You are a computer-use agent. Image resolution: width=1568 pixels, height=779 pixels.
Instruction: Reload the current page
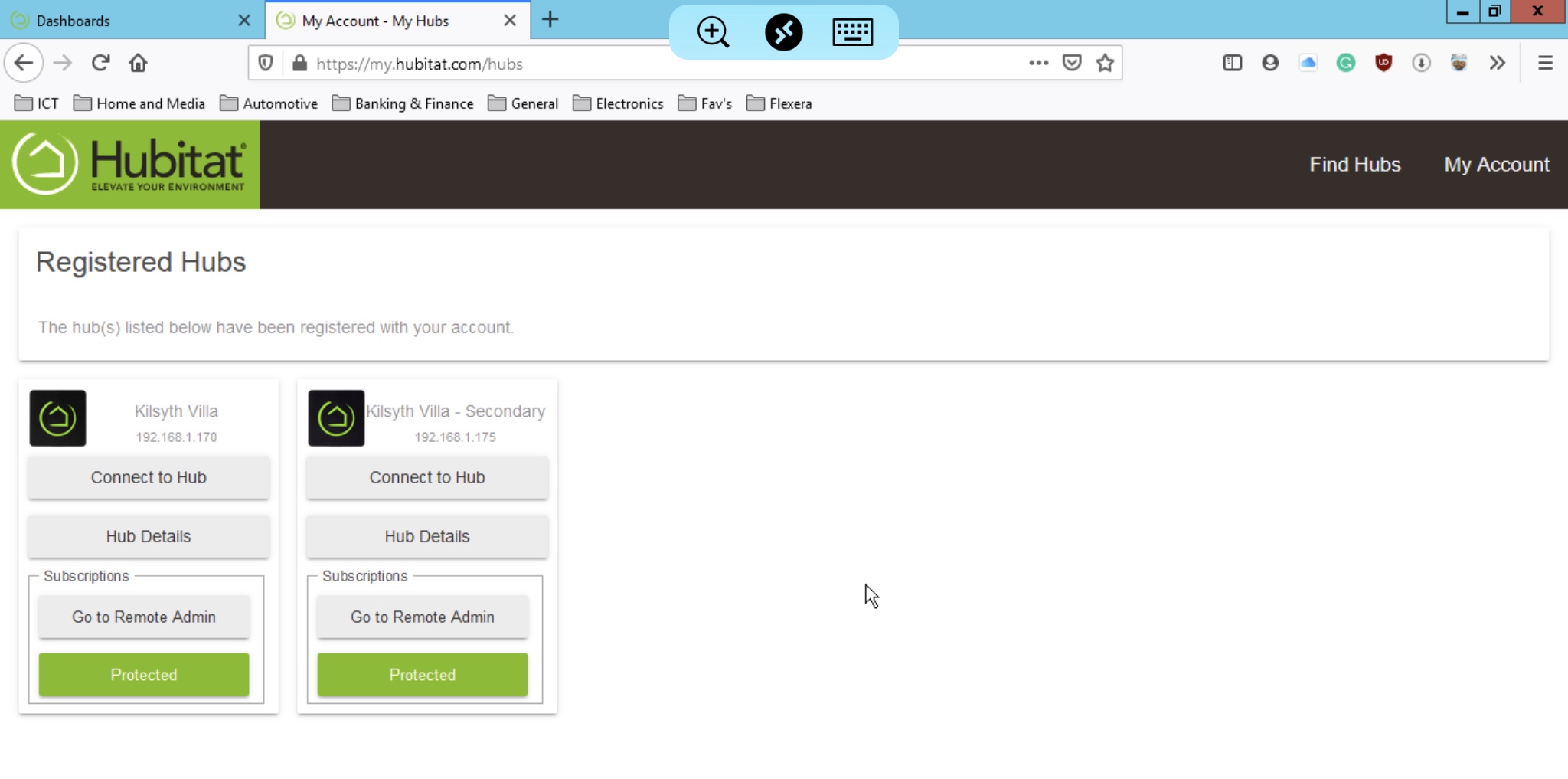coord(100,63)
